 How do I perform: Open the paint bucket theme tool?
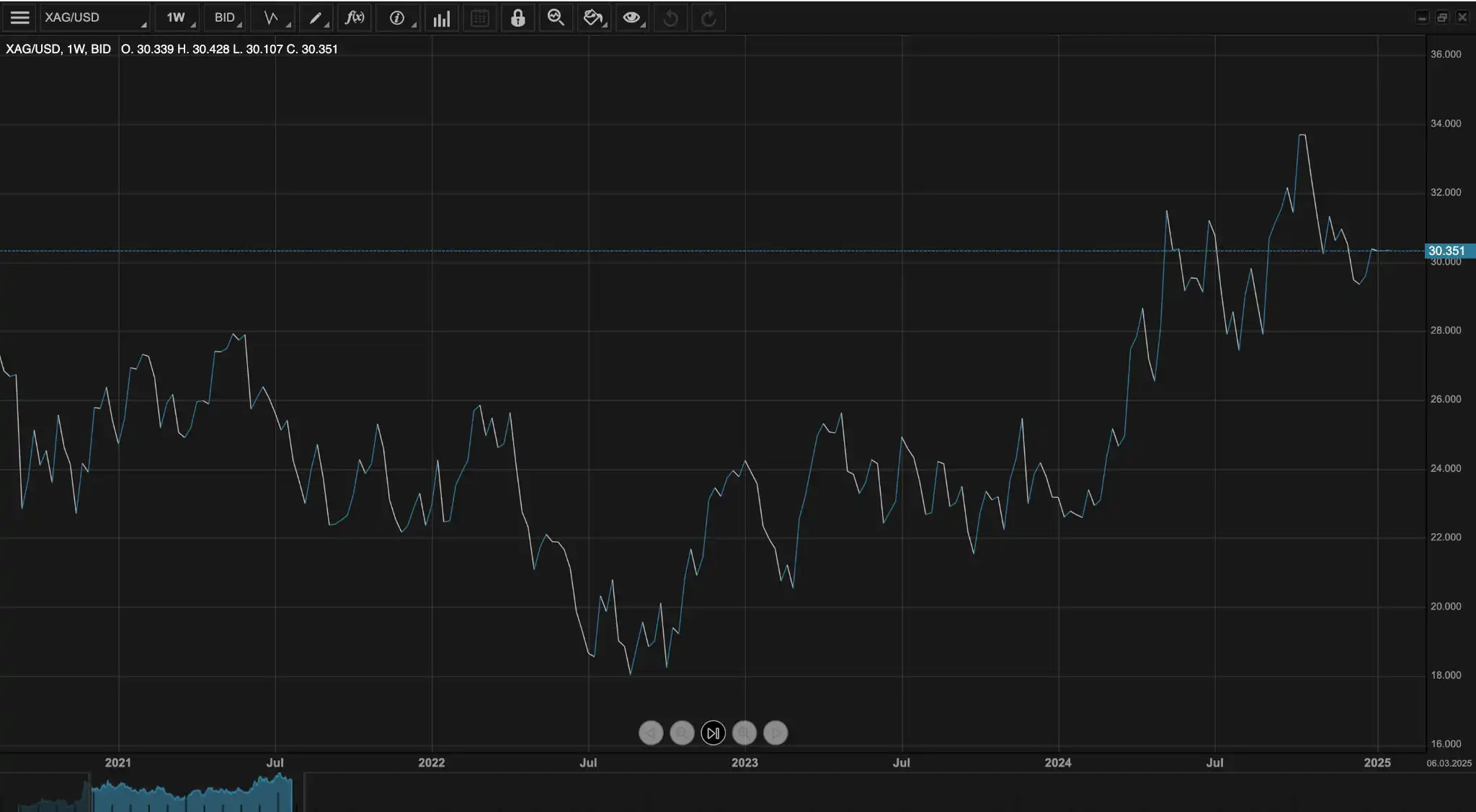[593, 17]
